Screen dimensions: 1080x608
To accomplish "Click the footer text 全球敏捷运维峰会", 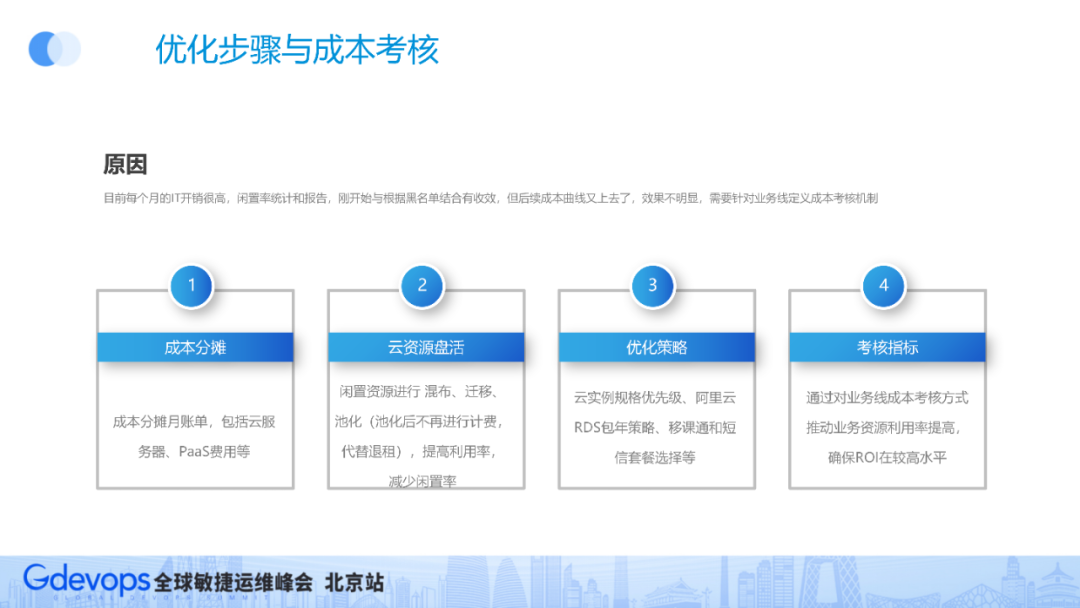I will tap(233, 583).
